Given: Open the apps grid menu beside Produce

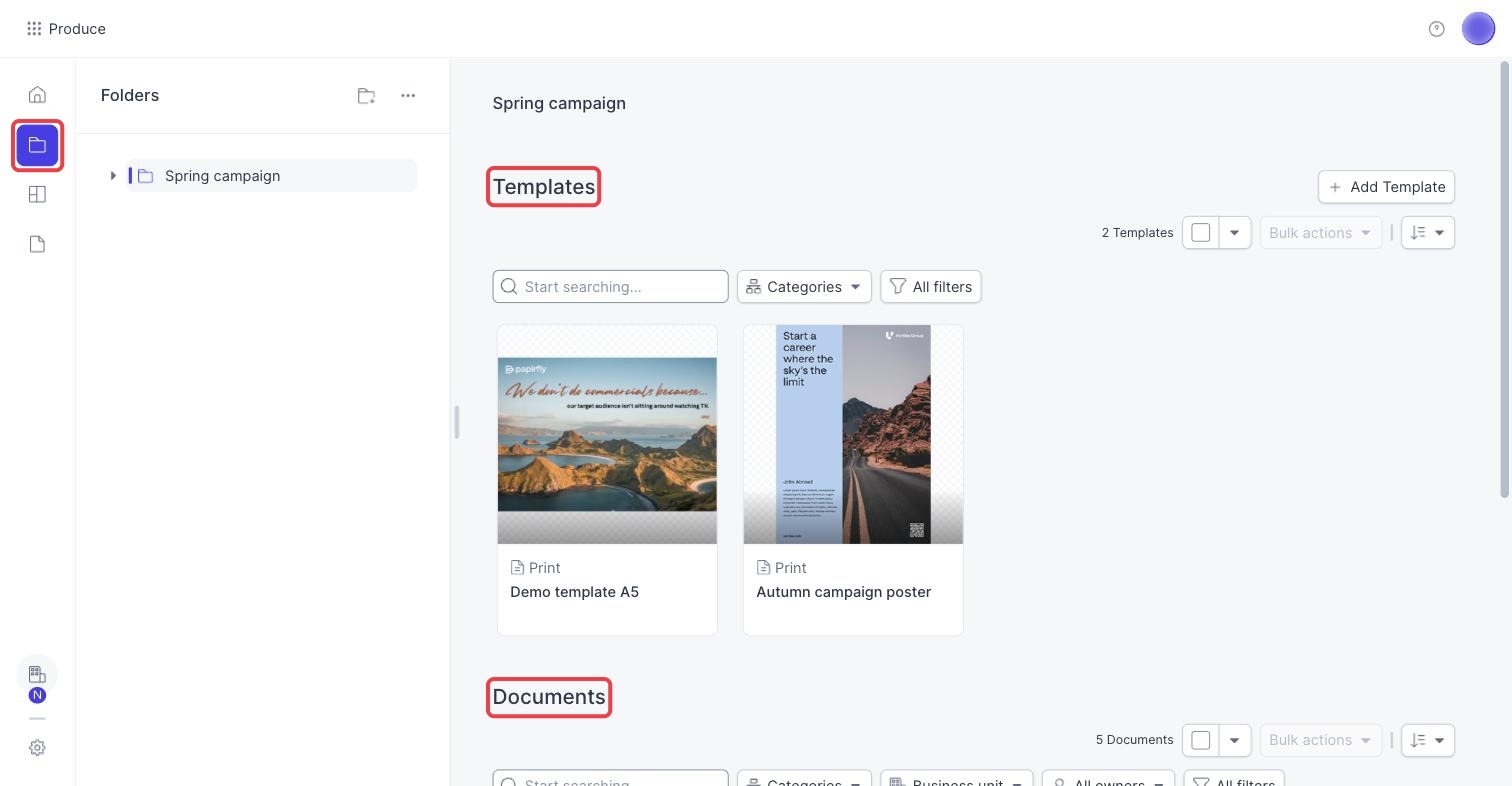Looking at the screenshot, I should (x=34, y=29).
